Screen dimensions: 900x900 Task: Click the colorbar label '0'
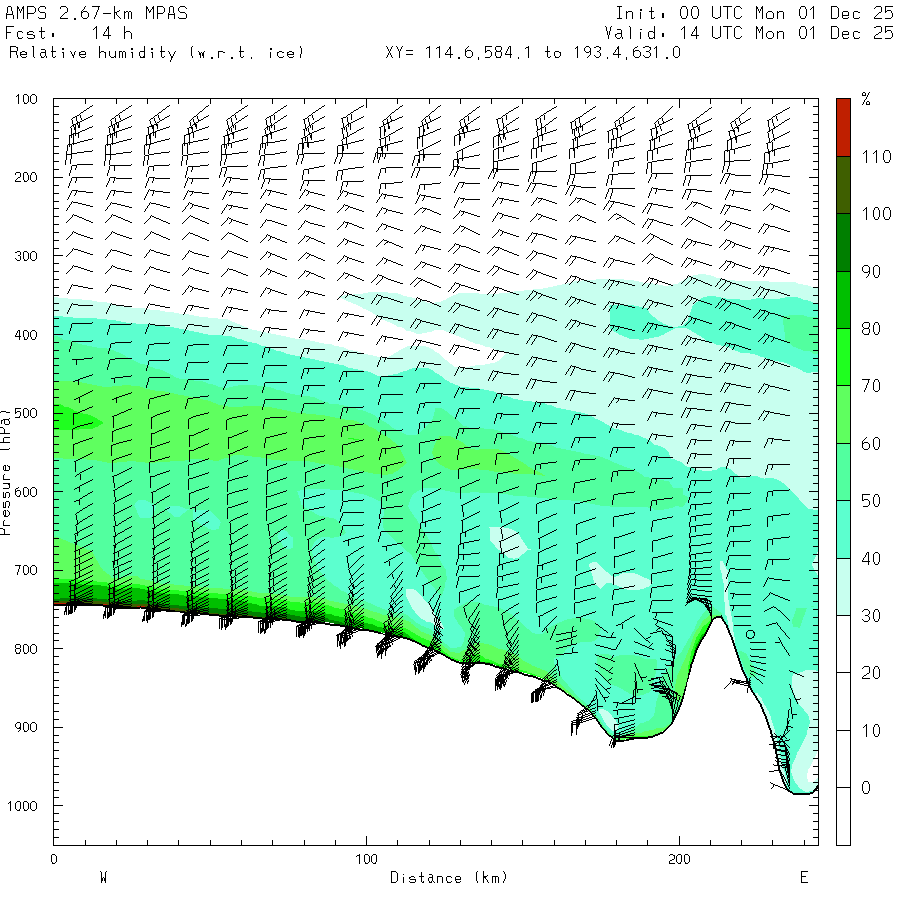tap(866, 788)
